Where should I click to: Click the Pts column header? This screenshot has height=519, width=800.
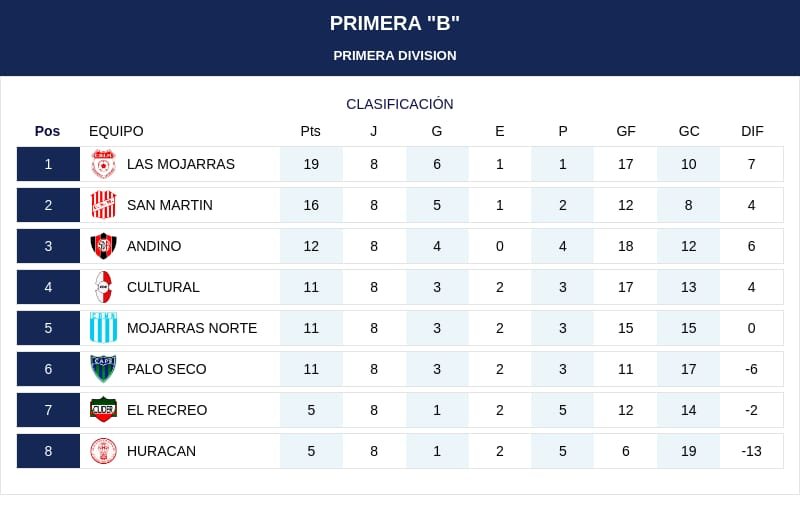[311, 131]
